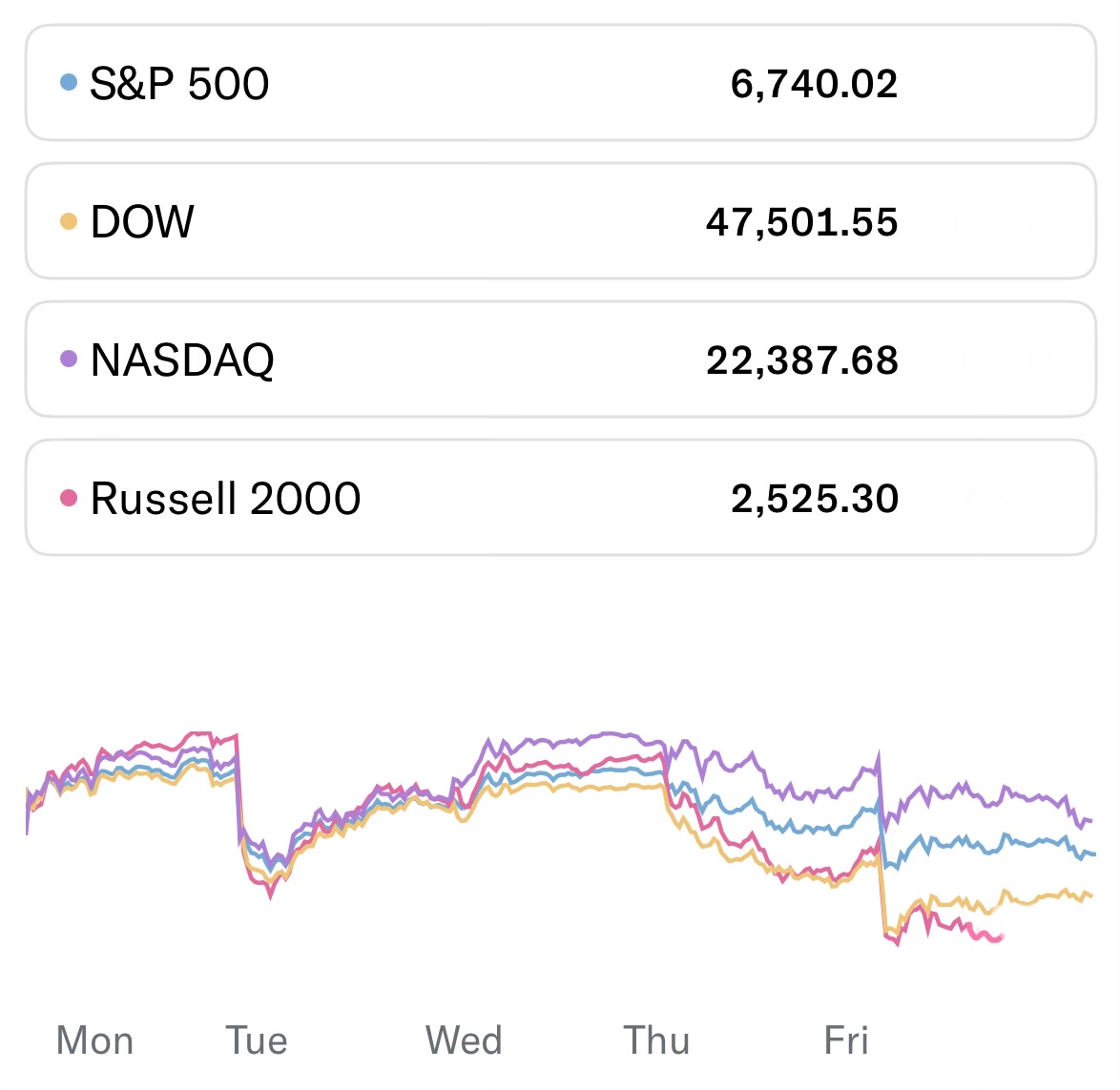The height and width of the screenshot is (1090, 1120).
Task: Click the NASDAQ value 22,387.68
Action: click(801, 360)
